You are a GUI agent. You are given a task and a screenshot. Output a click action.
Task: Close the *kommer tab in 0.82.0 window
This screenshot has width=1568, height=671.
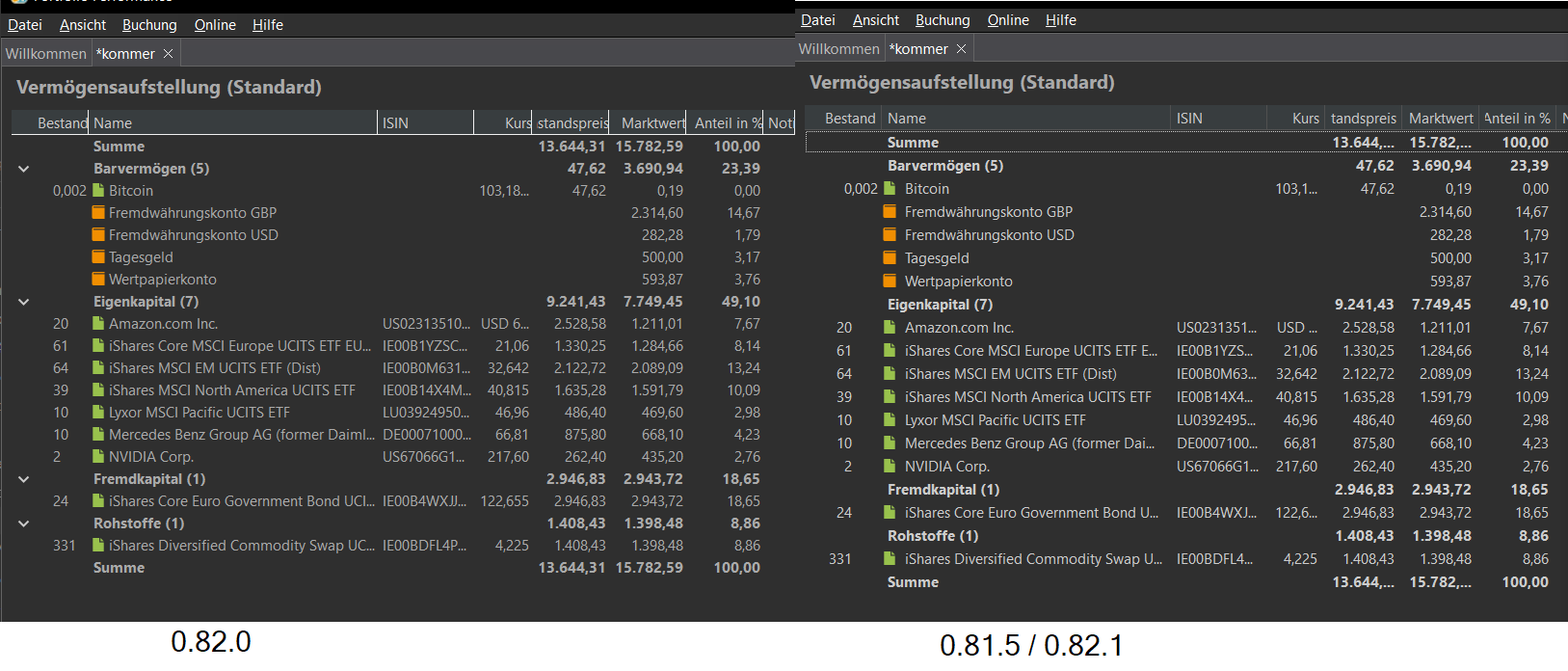click(x=168, y=54)
